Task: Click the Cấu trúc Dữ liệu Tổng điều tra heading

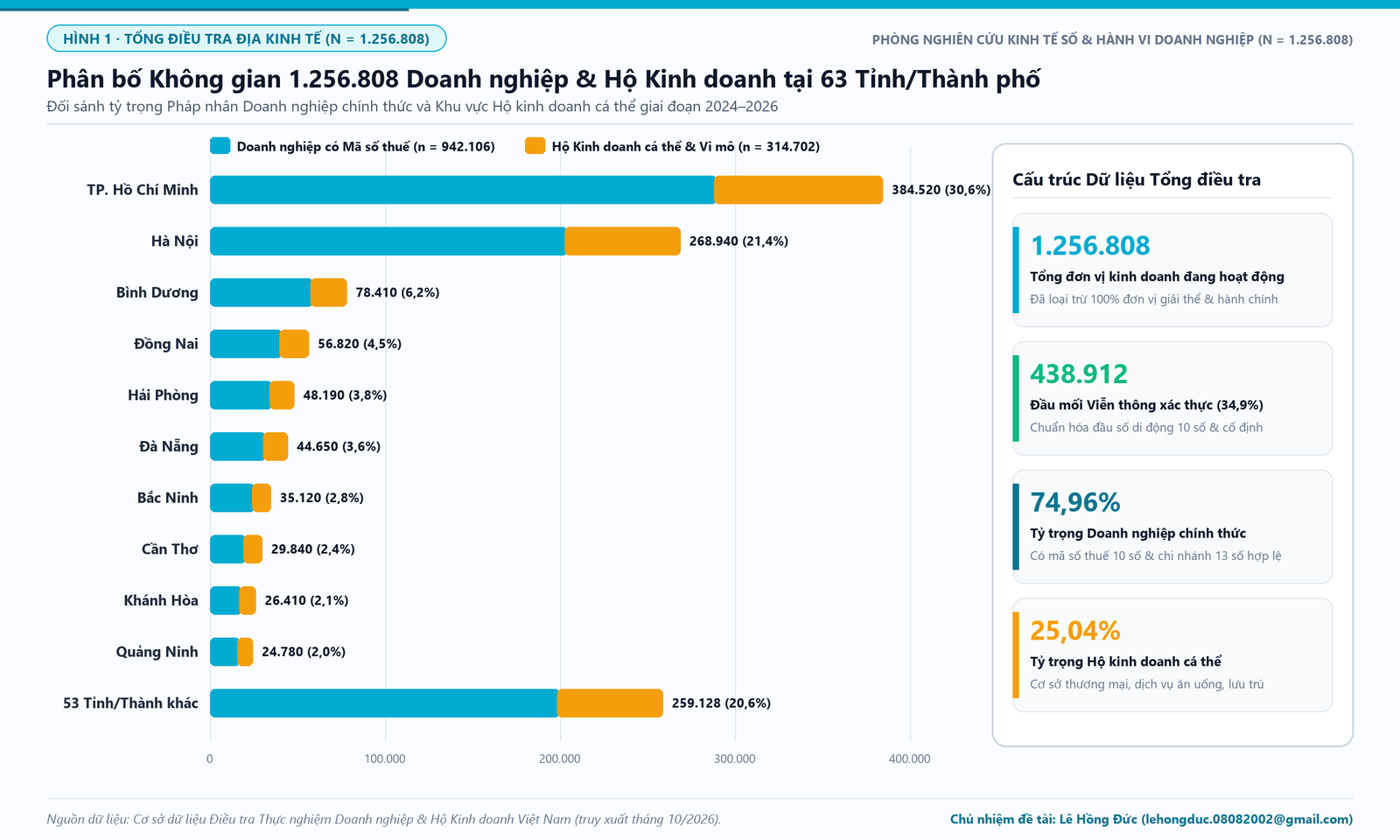Action: [x=1137, y=179]
